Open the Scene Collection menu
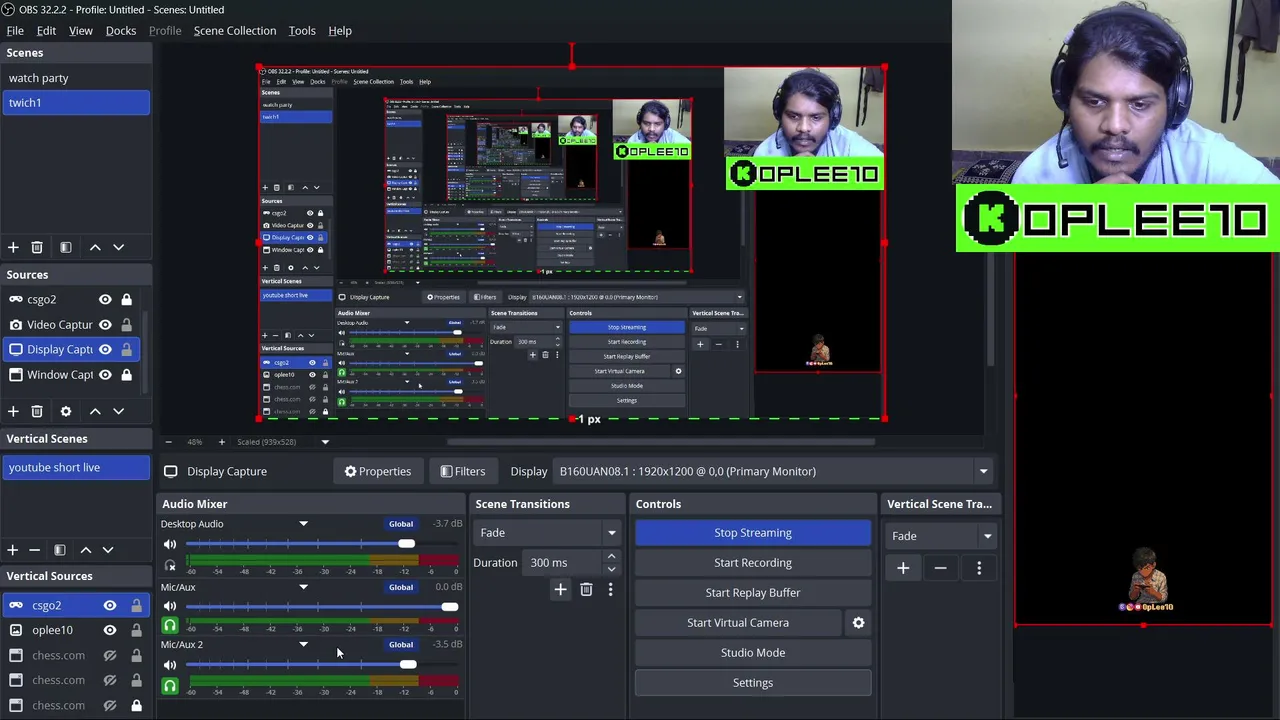Screen dimensions: 1280x720 [x=235, y=30]
